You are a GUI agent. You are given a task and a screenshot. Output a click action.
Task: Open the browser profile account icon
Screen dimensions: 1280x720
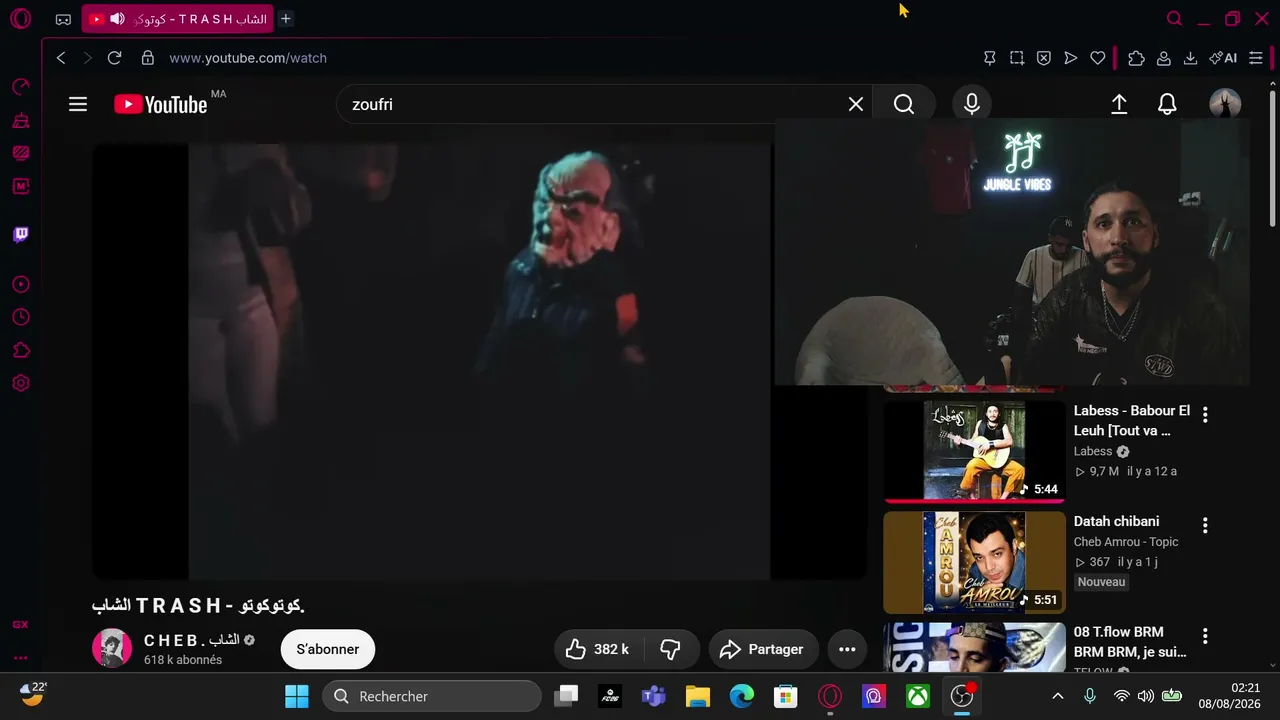[1164, 58]
